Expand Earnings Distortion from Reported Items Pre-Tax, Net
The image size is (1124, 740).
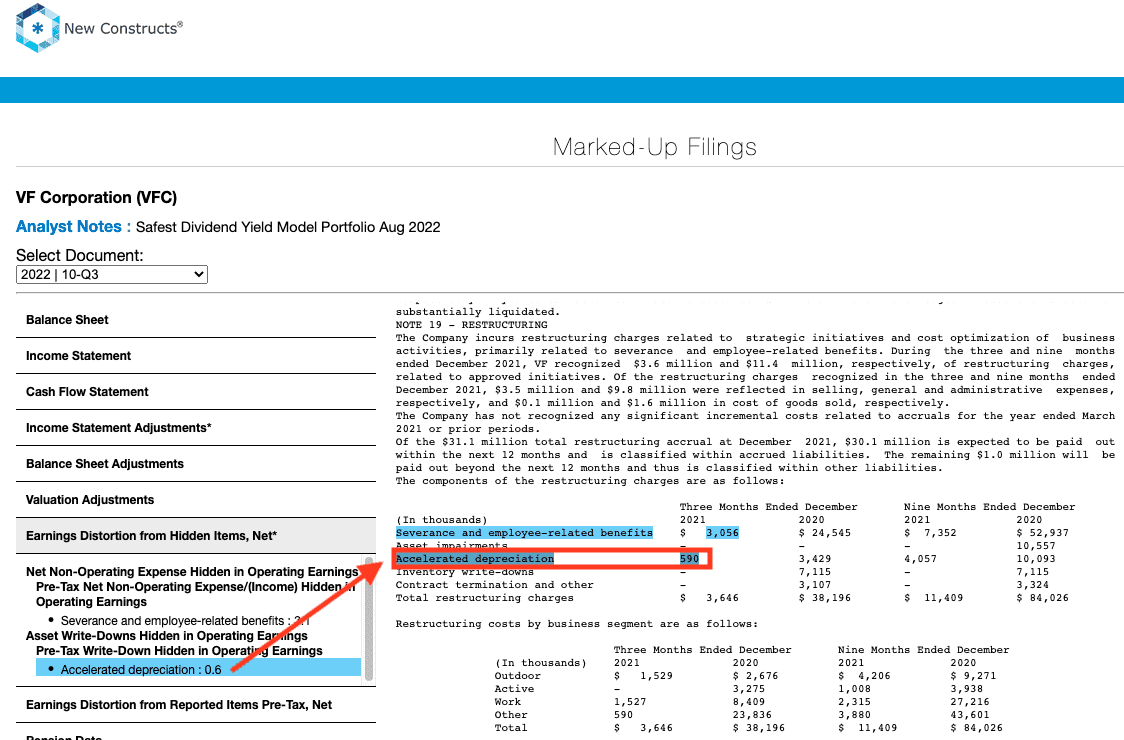tap(196, 705)
